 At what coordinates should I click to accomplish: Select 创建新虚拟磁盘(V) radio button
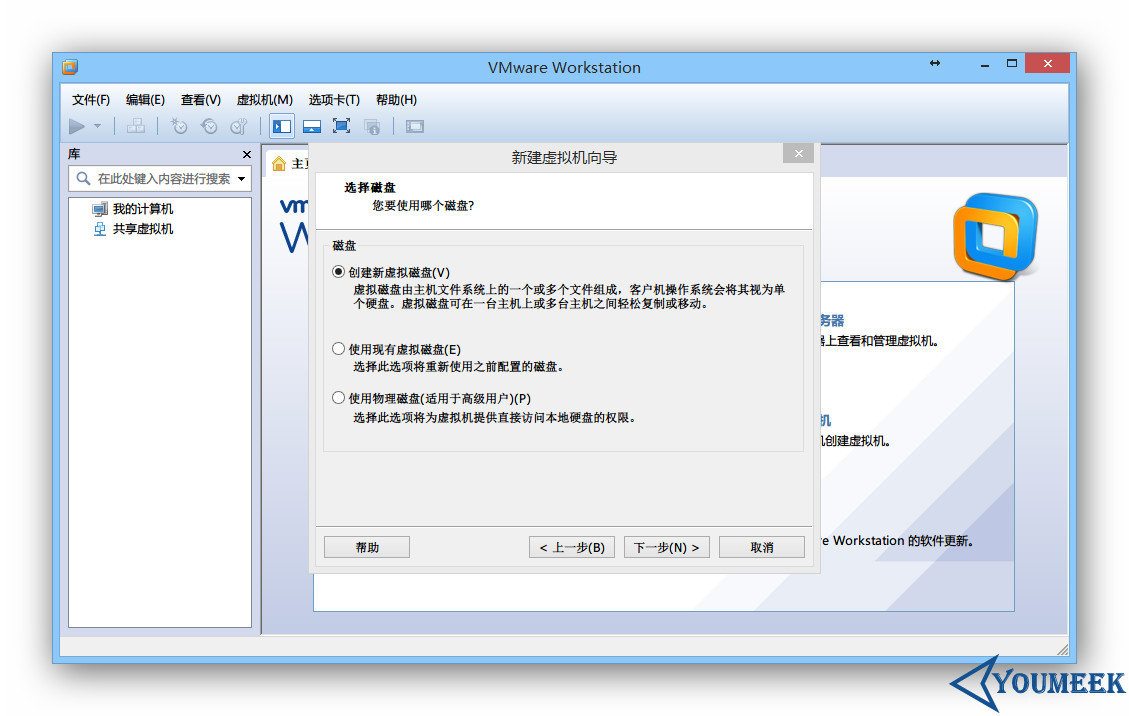[x=339, y=270]
